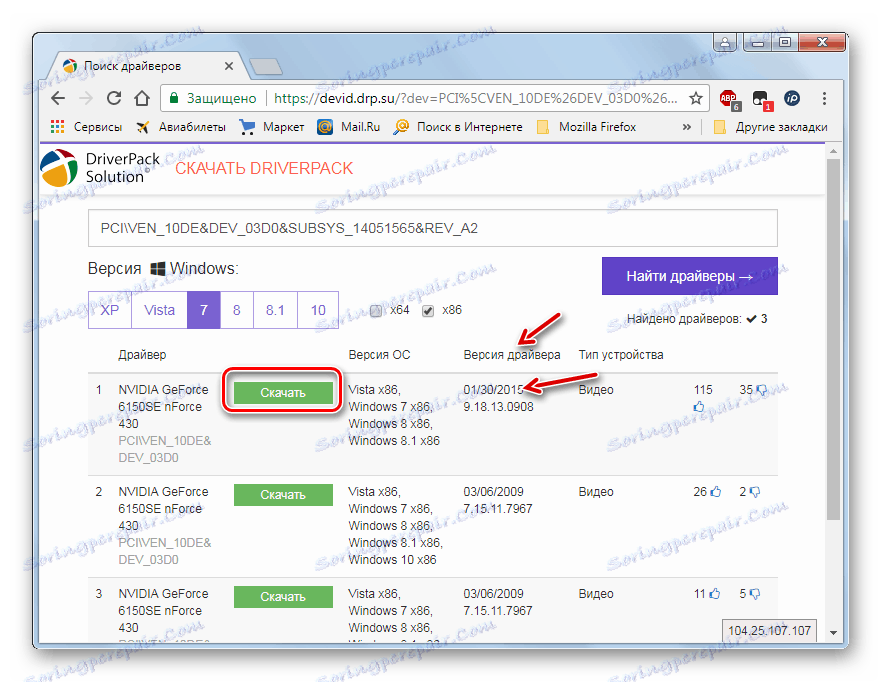The height and width of the screenshot is (682, 882).
Task: Select Windows 10 version tab
Action: tap(318, 310)
